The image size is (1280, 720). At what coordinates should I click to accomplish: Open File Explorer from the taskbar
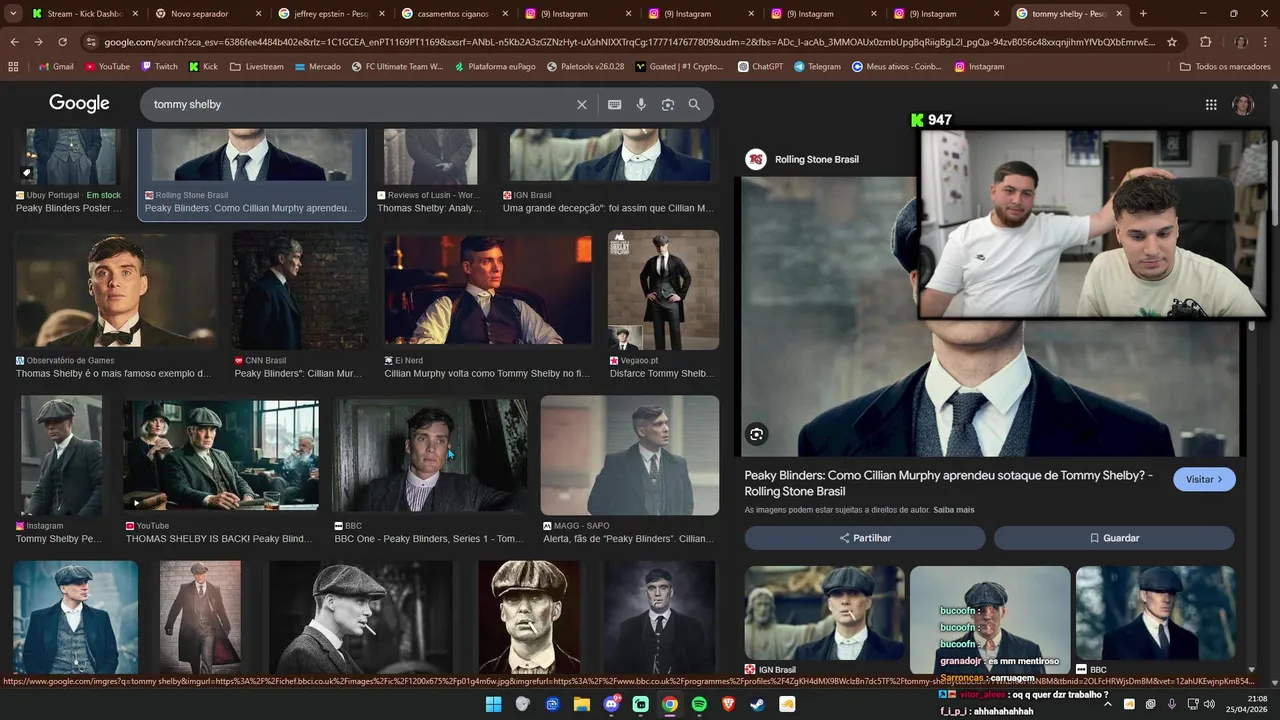coord(581,704)
